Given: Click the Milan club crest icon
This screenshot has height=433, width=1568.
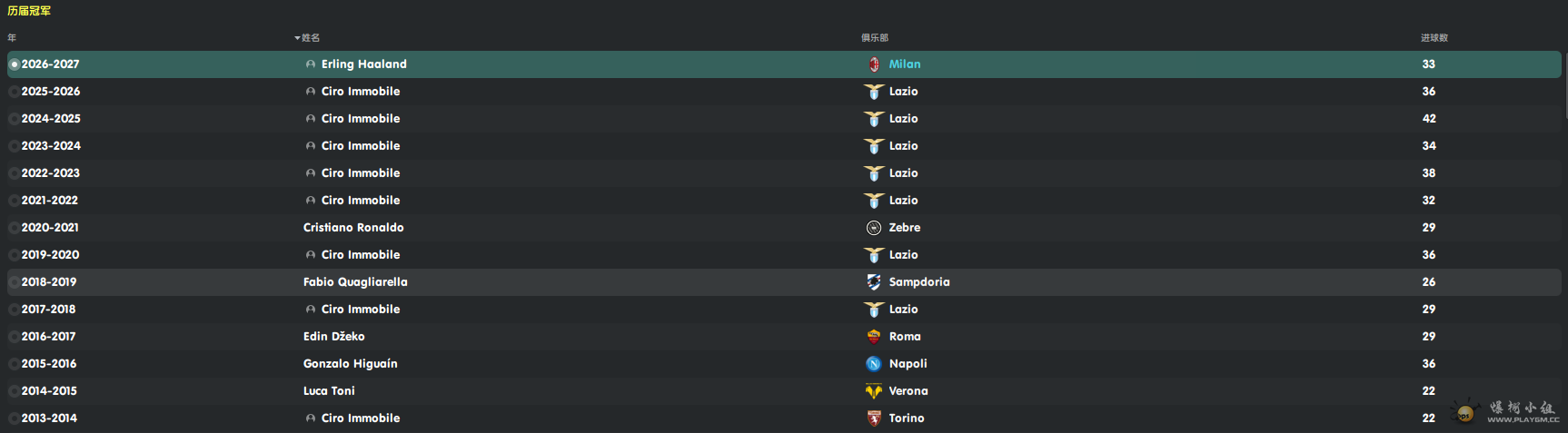Looking at the screenshot, I should tap(874, 64).
